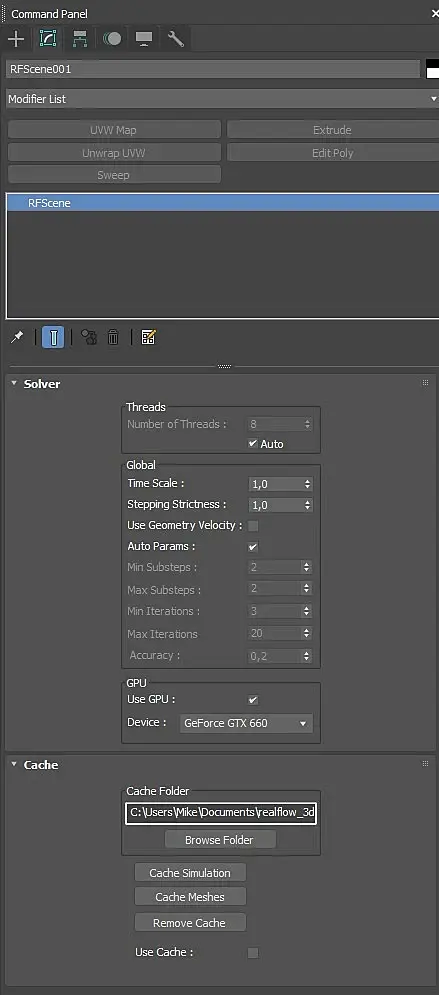This screenshot has width=439, height=995.
Task: Toggle Show End Result icon
Action: click(53, 338)
